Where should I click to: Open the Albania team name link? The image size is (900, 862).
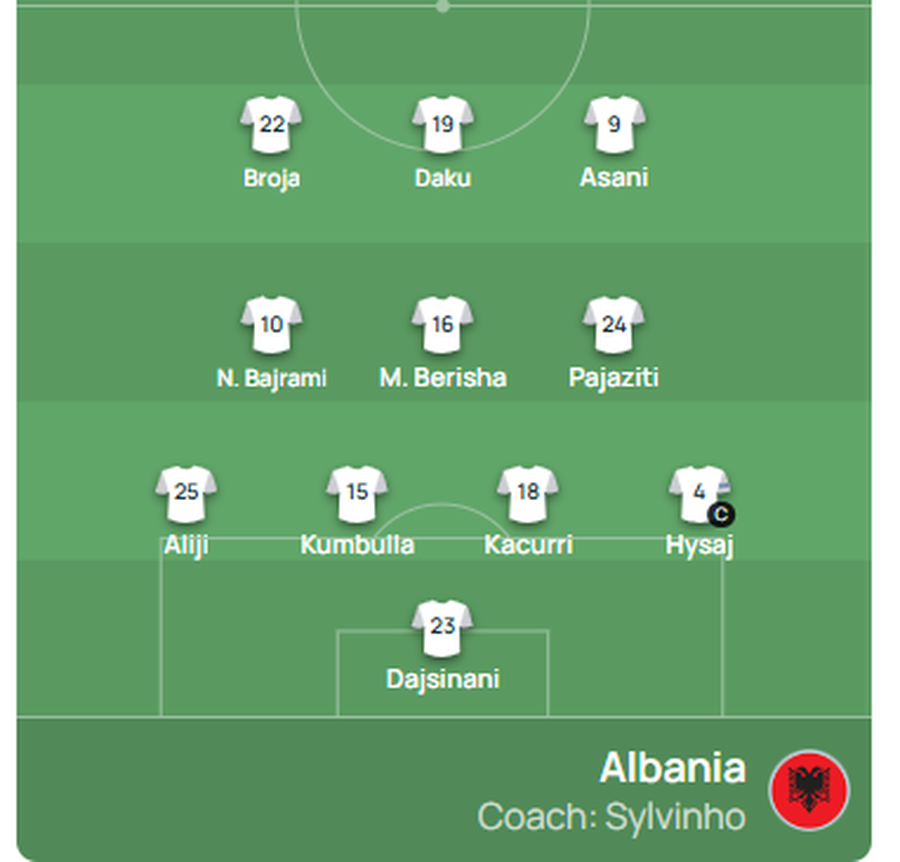(673, 768)
